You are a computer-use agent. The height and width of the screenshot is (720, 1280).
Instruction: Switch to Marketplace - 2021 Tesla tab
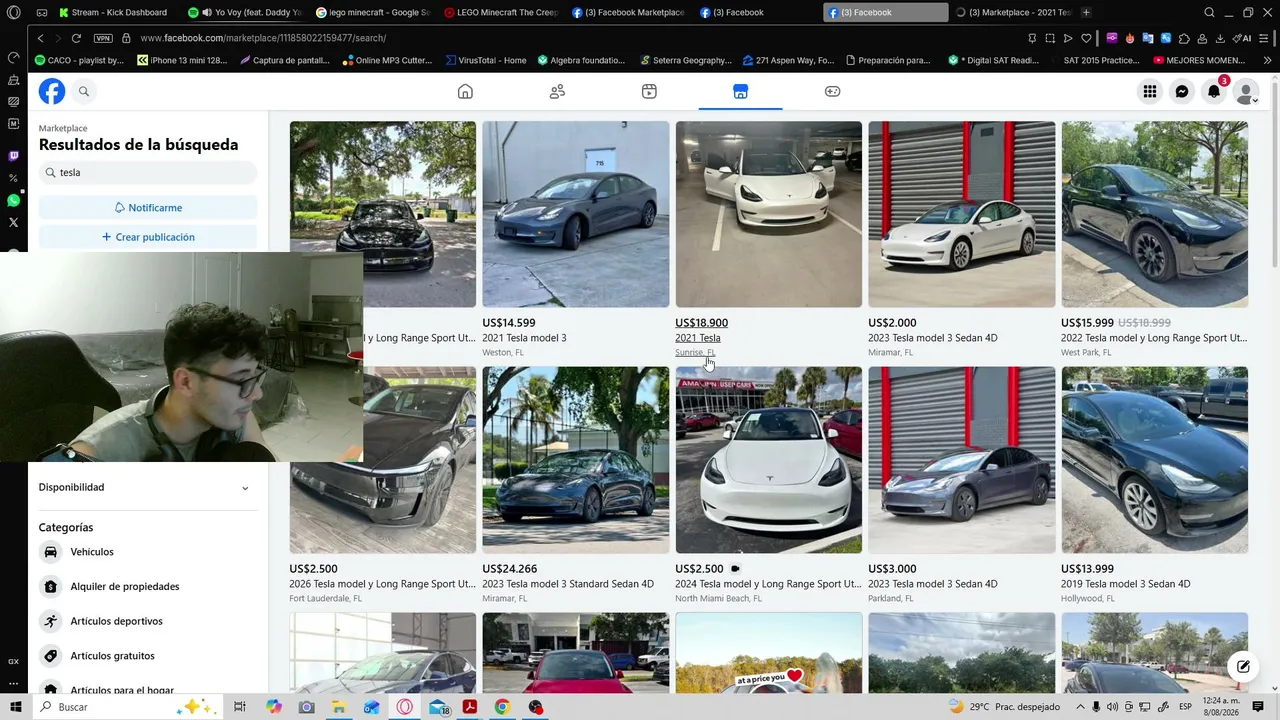click(x=1013, y=12)
